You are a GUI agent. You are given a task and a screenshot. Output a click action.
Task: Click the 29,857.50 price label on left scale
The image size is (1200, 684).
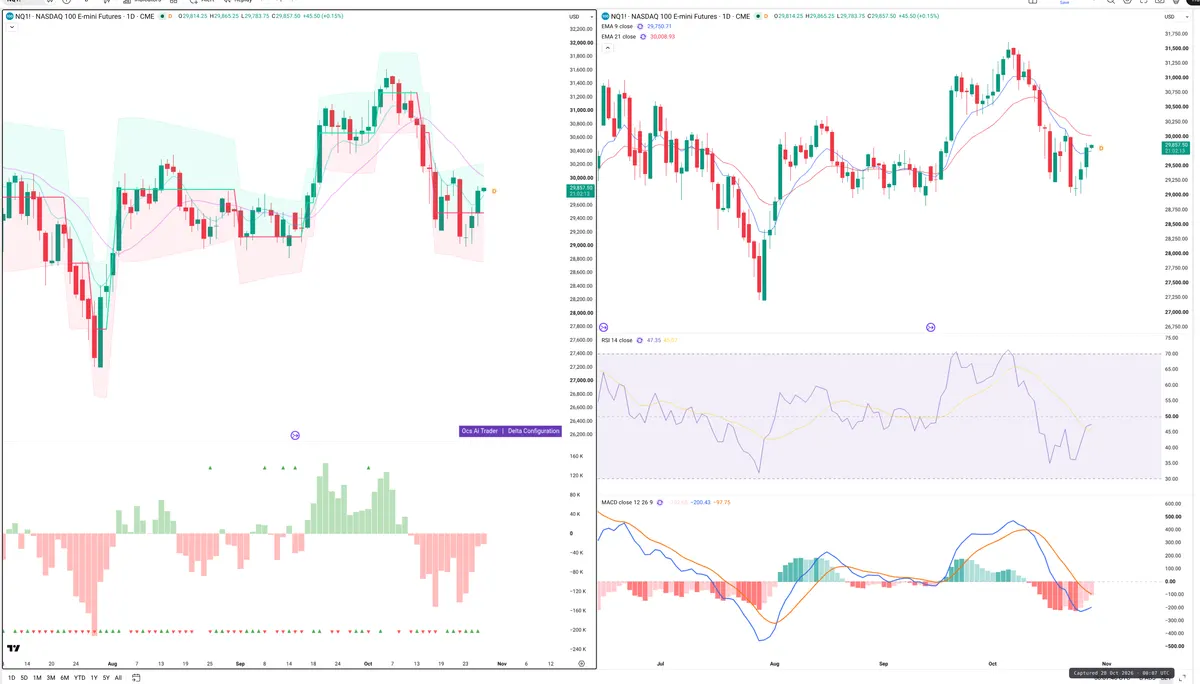click(581, 188)
